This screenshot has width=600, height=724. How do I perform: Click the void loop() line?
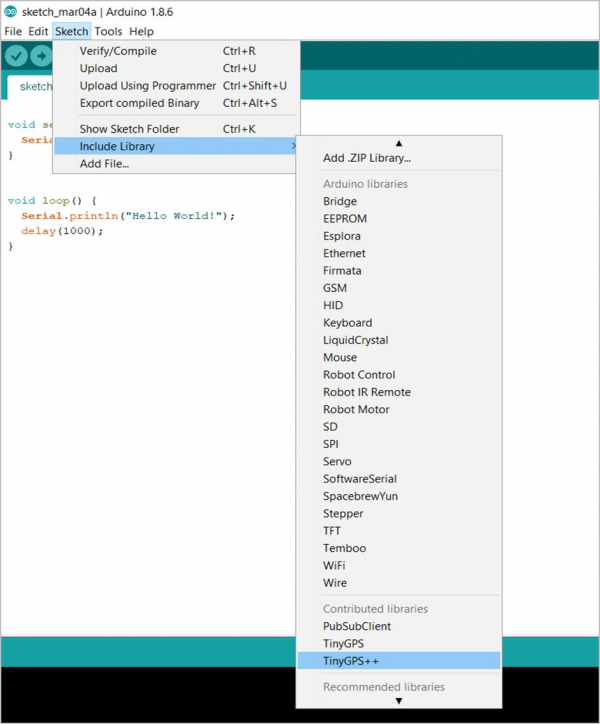coord(52,200)
